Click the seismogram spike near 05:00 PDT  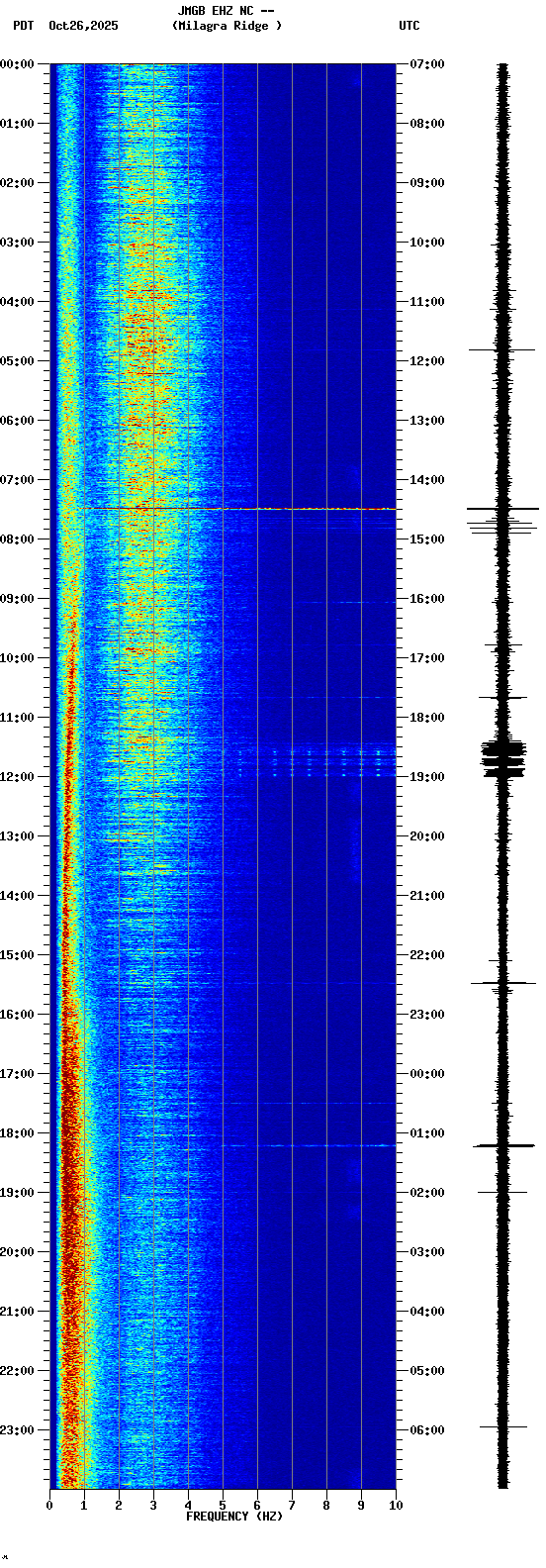click(x=502, y=349)
